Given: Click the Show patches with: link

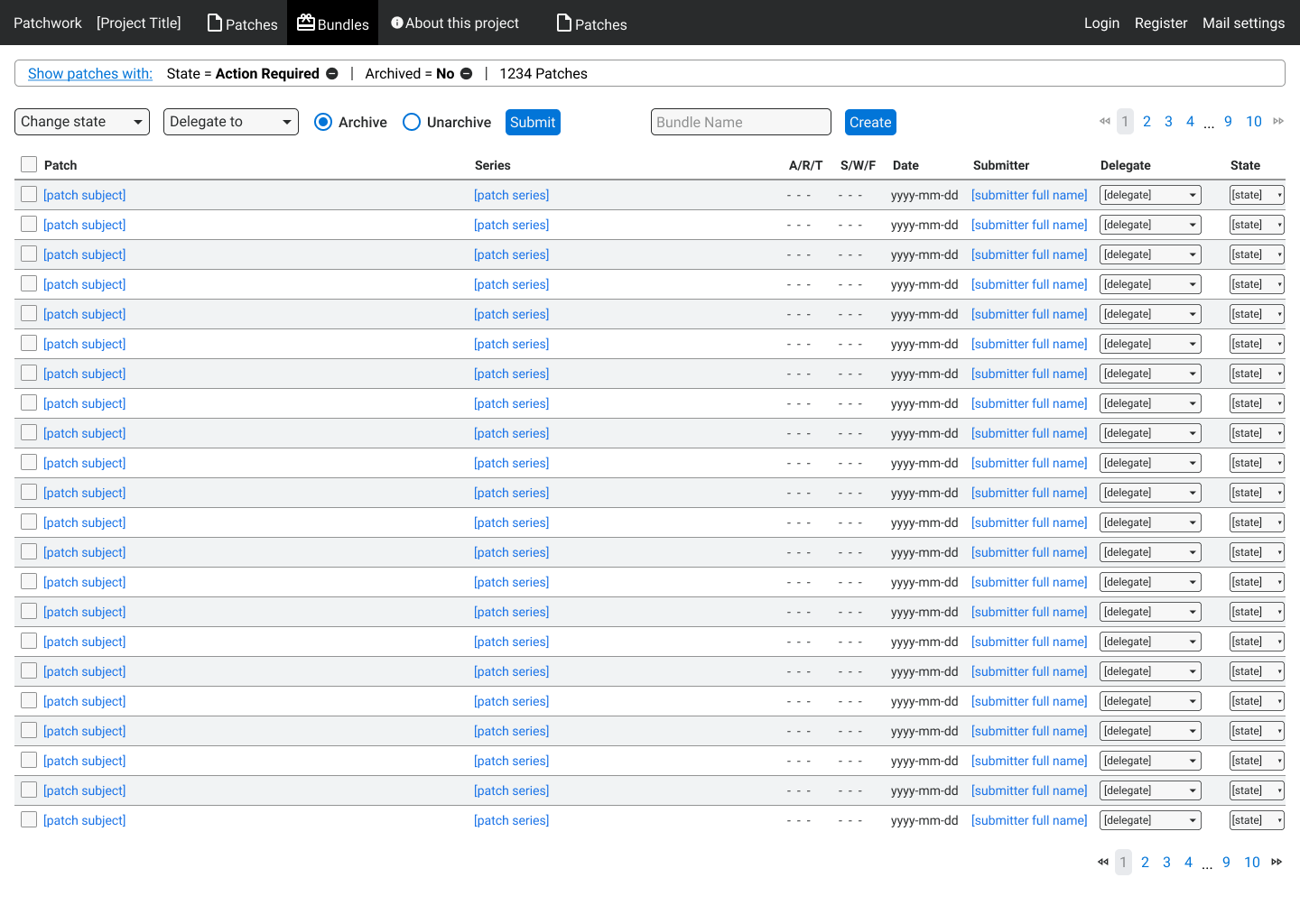Looking at the screenshot, I should coord(90,74).
